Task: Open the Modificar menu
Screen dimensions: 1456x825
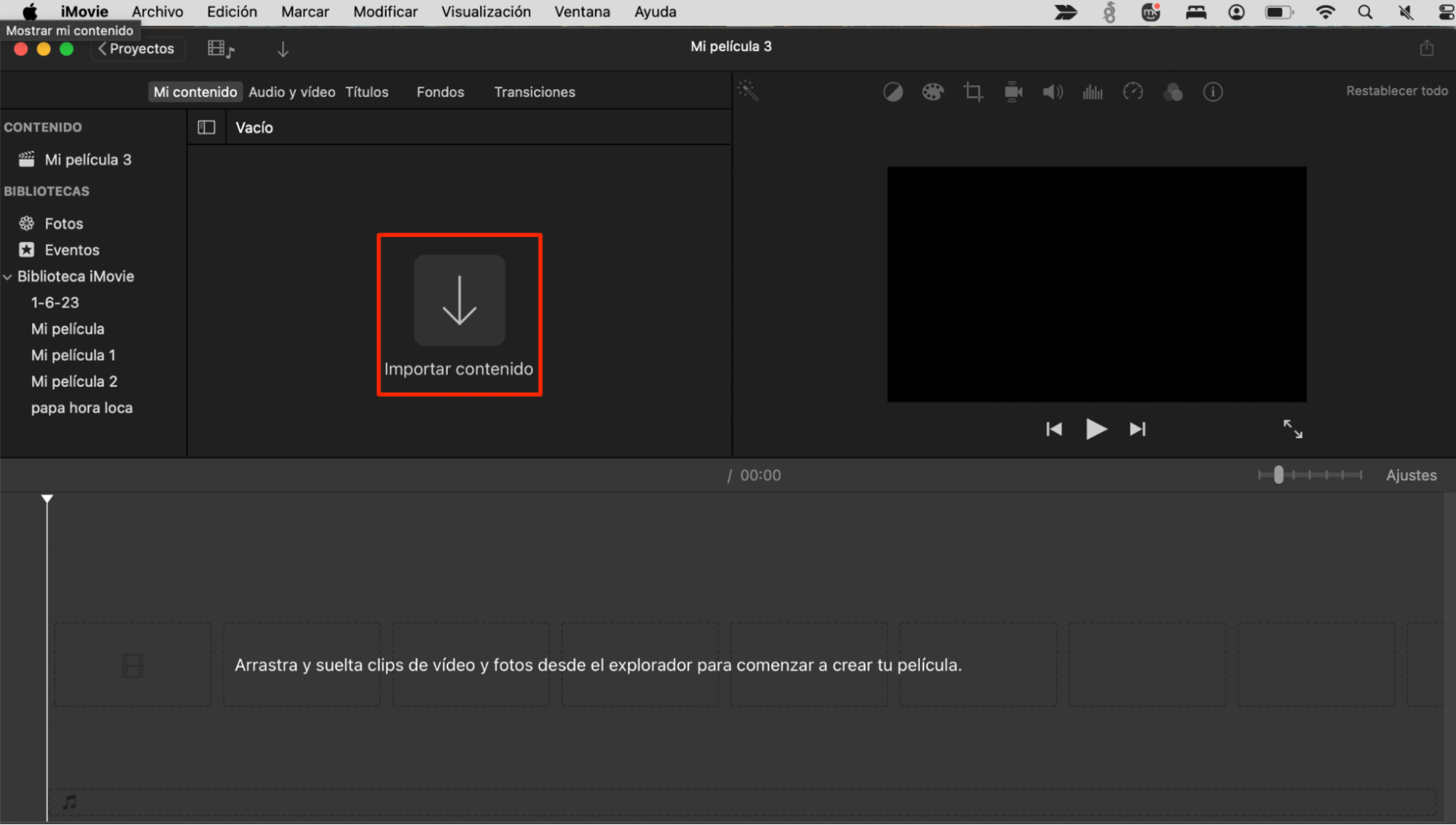Action: point(385,12)
